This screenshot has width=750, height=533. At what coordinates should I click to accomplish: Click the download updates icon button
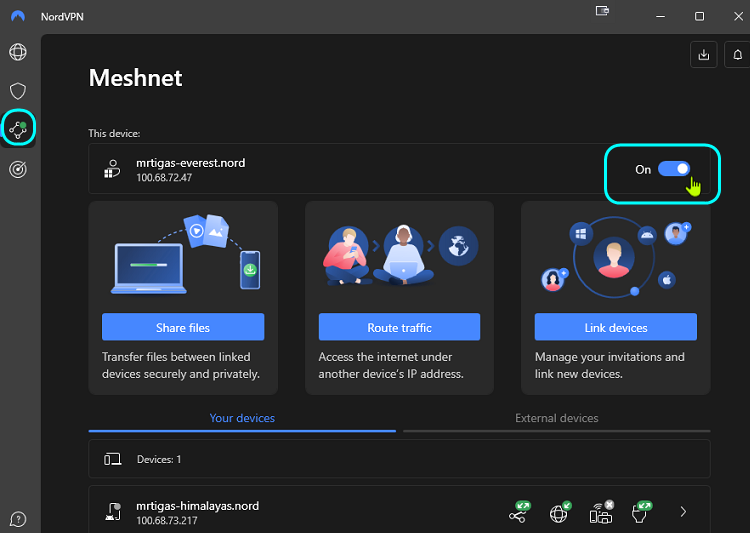(704, 55)
